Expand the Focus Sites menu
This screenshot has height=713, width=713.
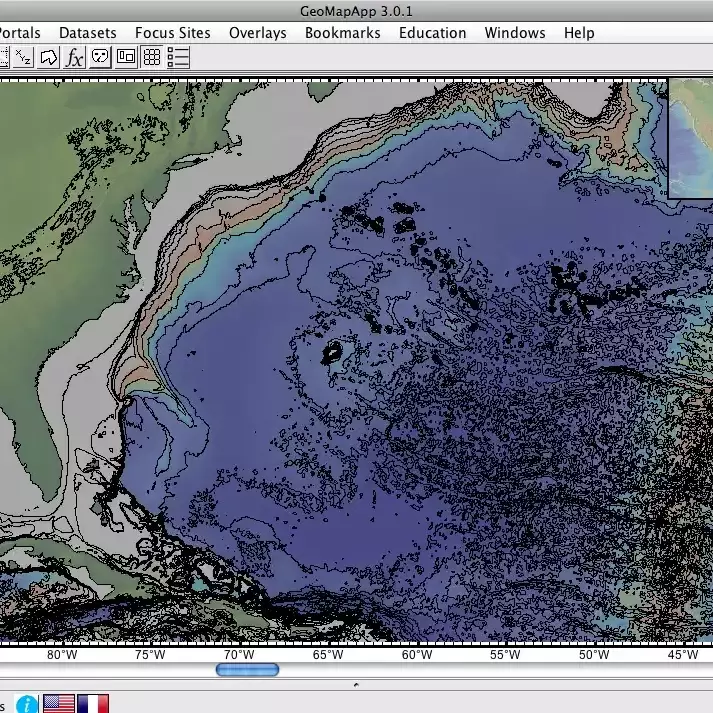tap(172, 33)
